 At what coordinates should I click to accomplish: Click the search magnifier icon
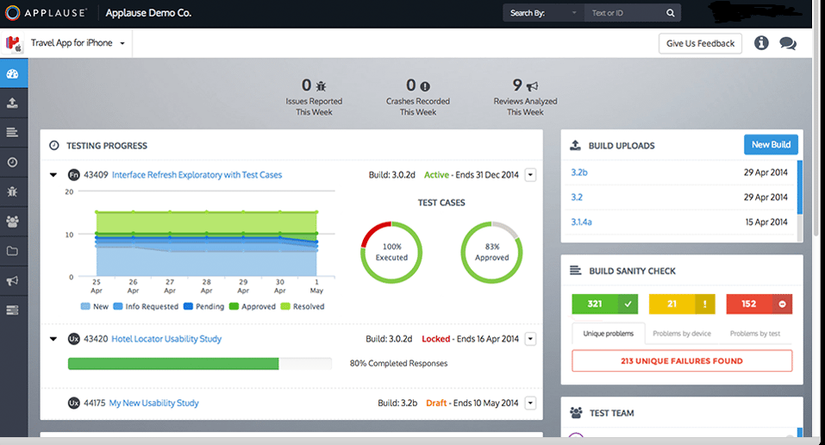670,13
